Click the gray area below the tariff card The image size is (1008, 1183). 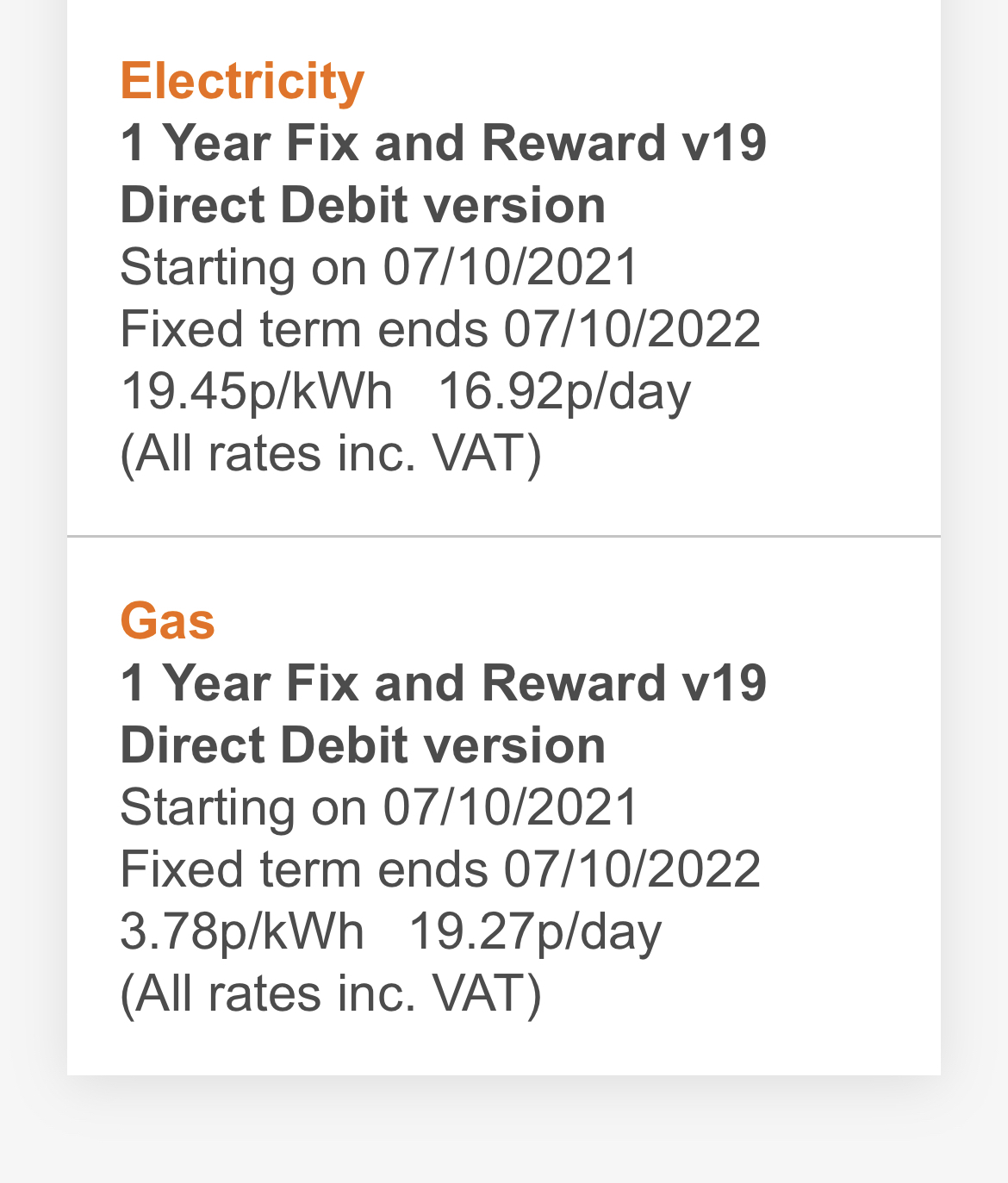(504, 1133)
